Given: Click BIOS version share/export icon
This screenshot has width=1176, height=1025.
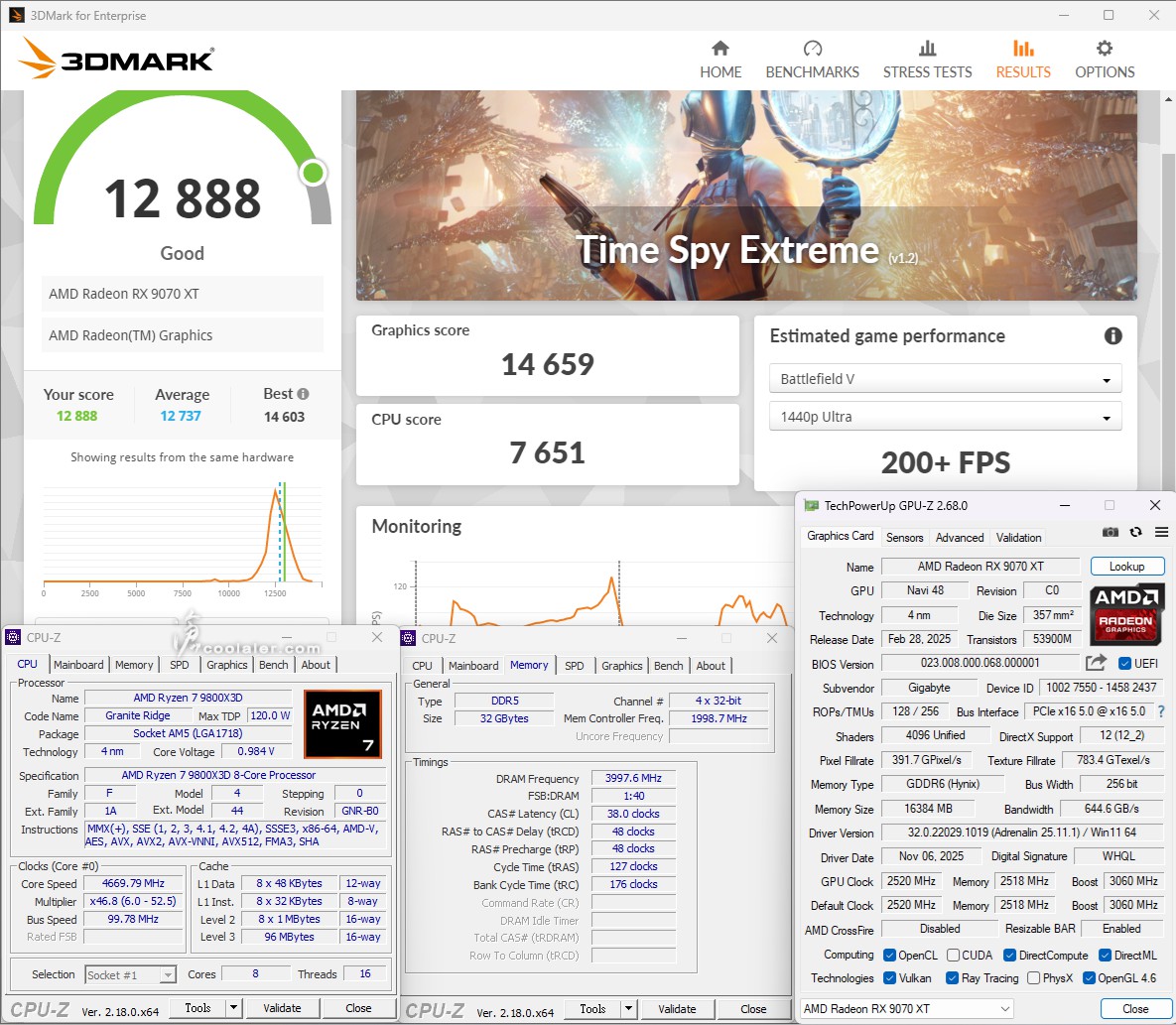Looking at the screenshot, I should click(x=1096, y=663).
